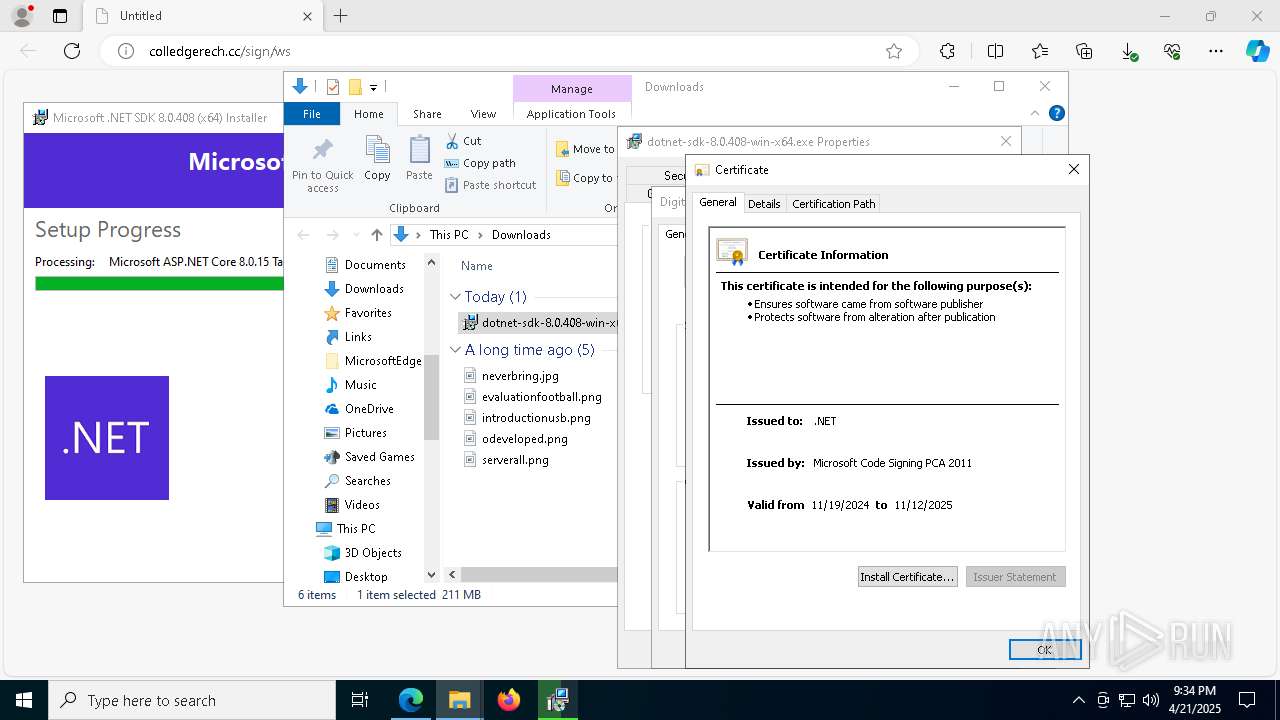Image resolution: width=1280 pixels, height=720 pixels.
Task: Close the Certificate dialog
Action: pos(1074,170)
